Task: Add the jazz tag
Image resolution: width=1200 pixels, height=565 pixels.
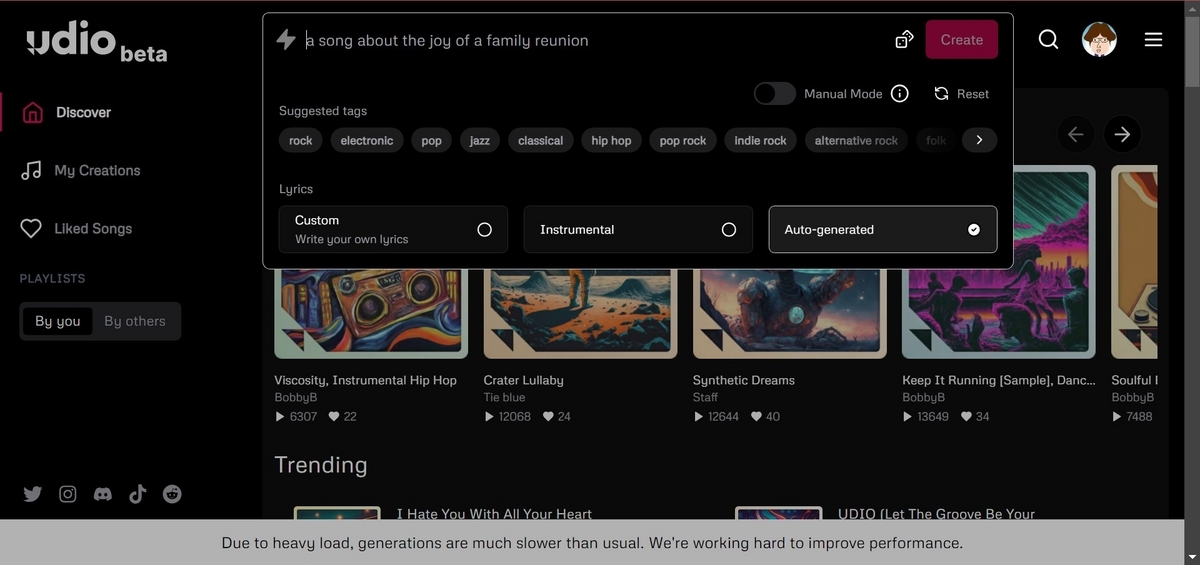Action: click(480, 140)
